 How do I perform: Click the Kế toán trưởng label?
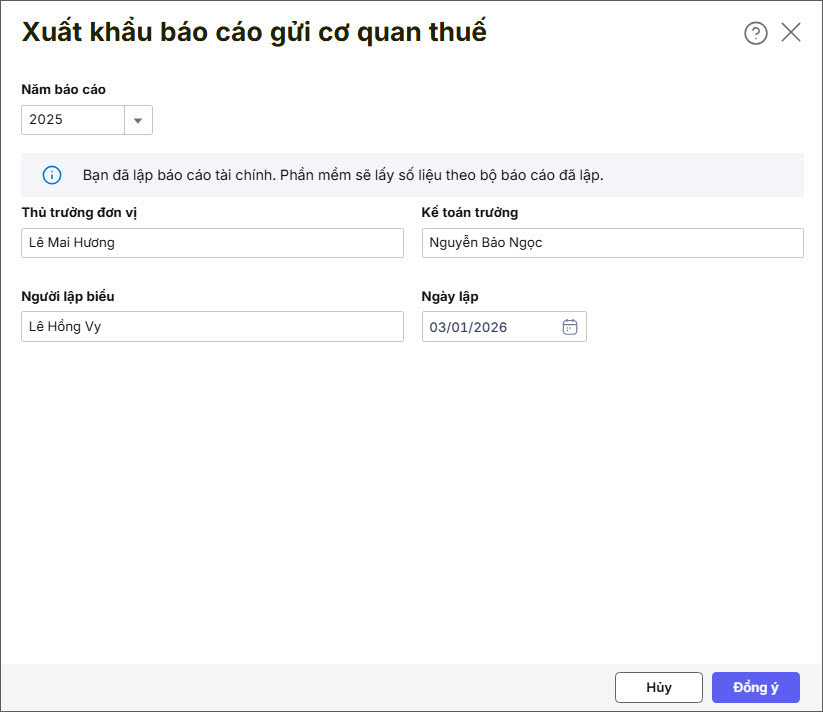pos(470,212)
